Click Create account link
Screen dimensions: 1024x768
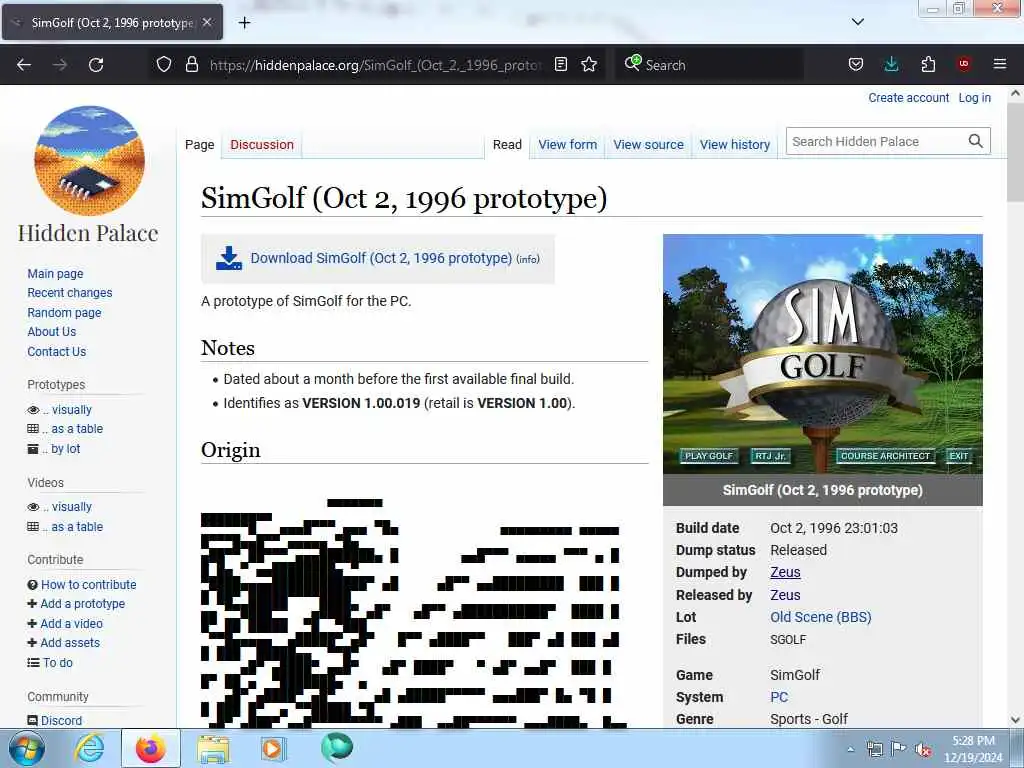(908, 97)
